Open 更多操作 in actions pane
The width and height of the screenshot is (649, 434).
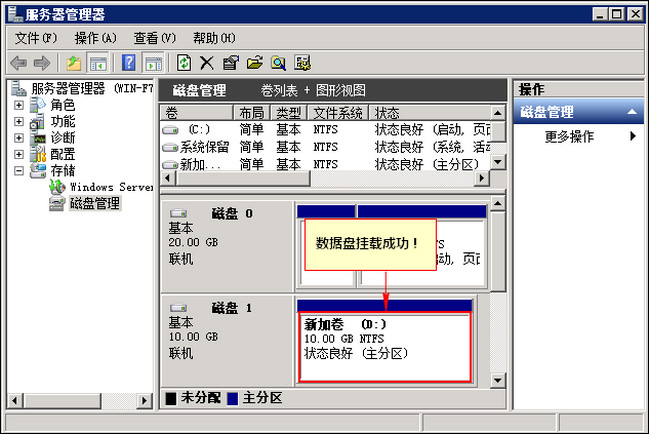coord(569,136)
